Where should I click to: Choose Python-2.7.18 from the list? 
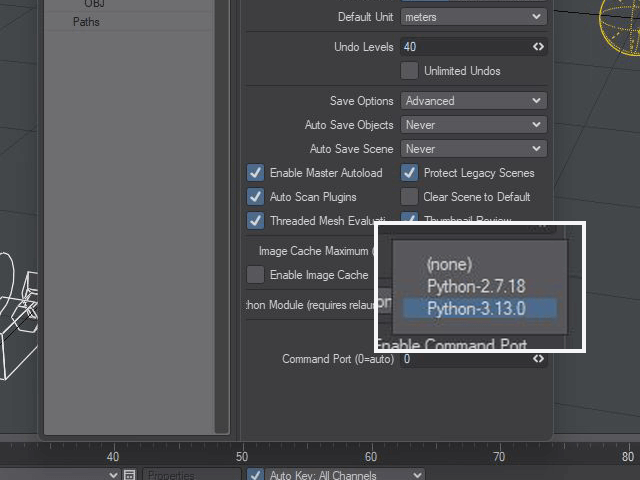coord(475,287)
